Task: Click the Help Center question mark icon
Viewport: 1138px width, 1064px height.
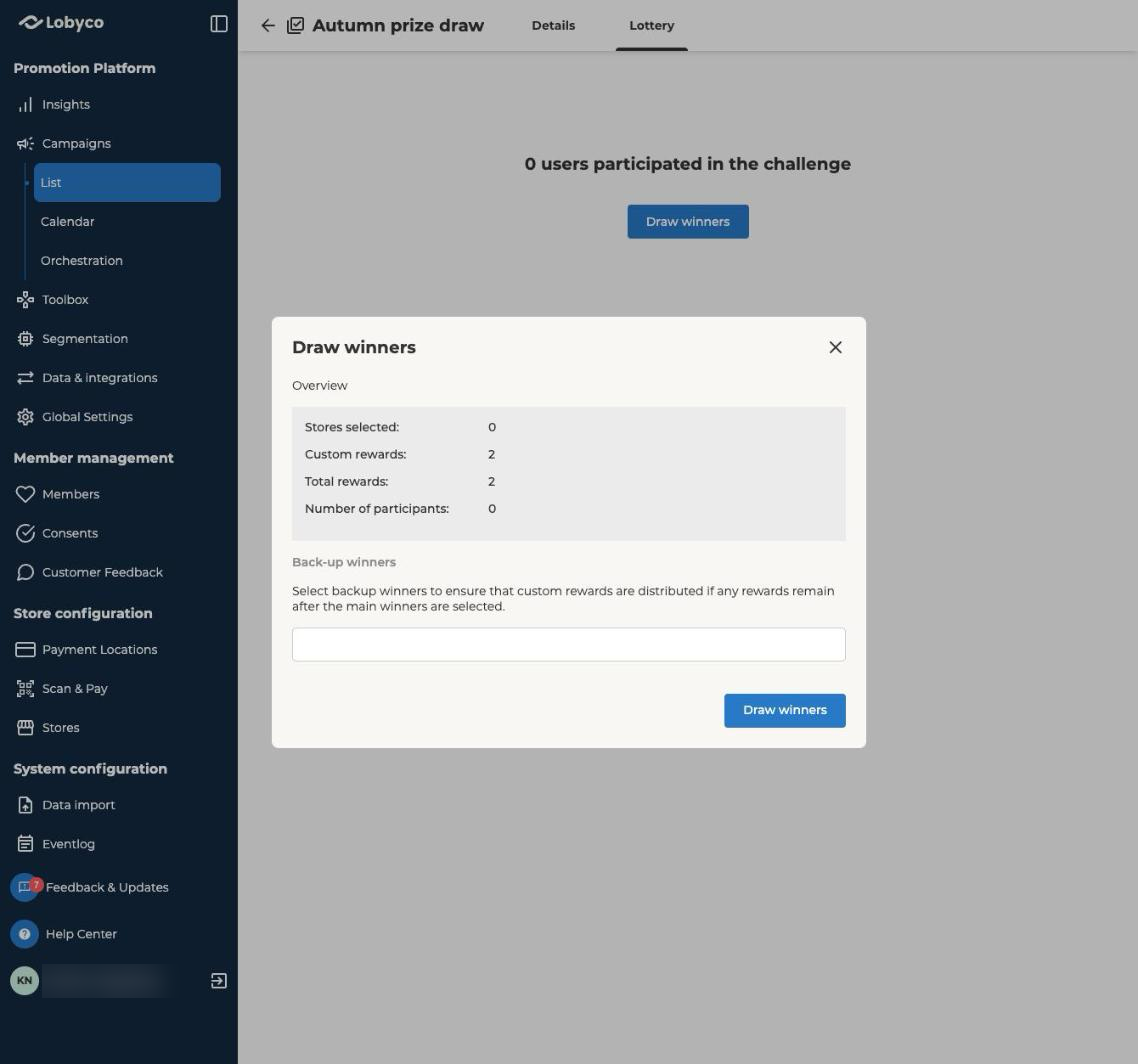Action: pyautogui.click(x=24, y=934)
